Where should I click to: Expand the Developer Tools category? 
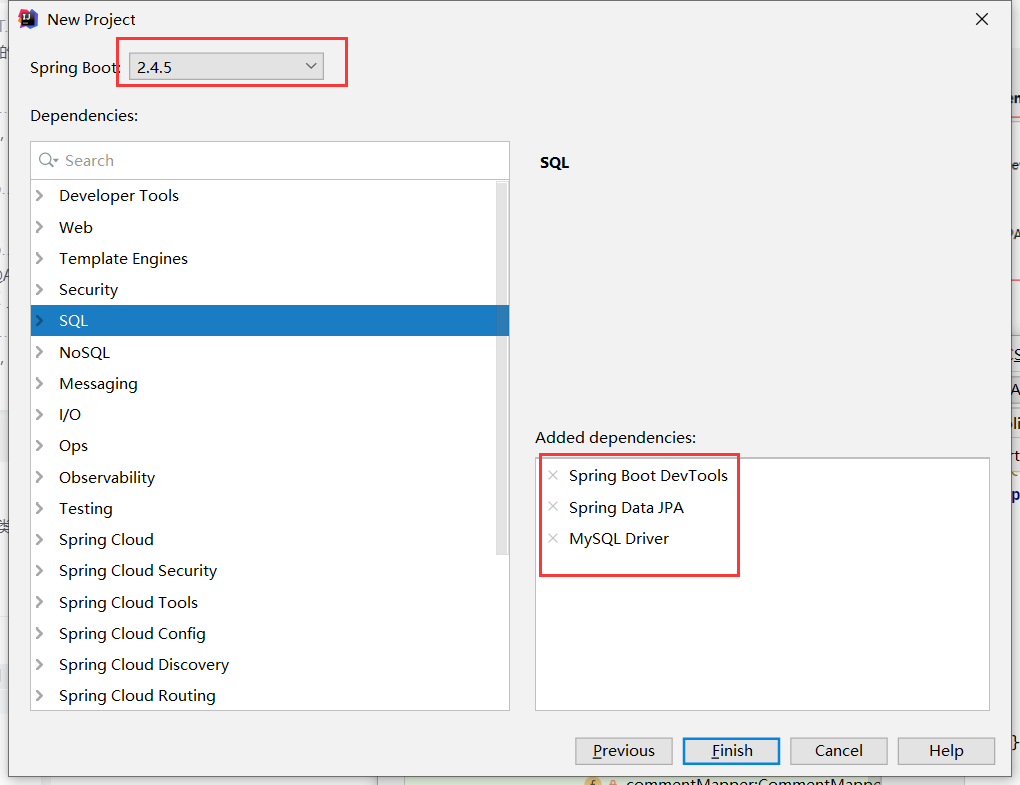tap(40, 195)
